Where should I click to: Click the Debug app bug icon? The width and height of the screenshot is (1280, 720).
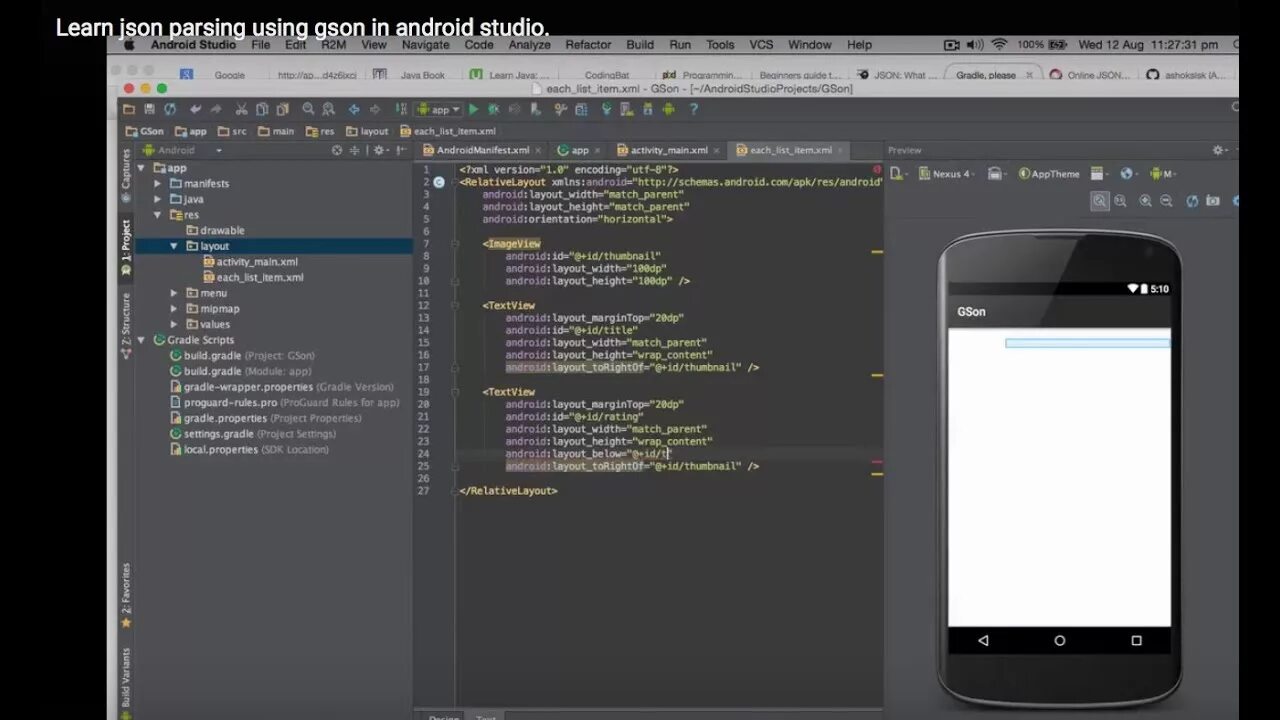493,109
